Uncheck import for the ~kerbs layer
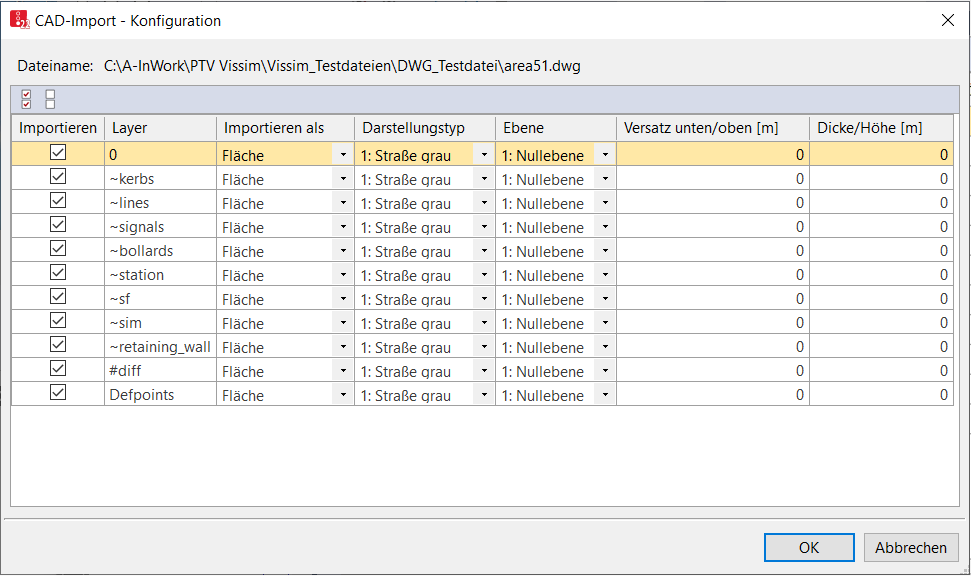 tap(58, 177)
